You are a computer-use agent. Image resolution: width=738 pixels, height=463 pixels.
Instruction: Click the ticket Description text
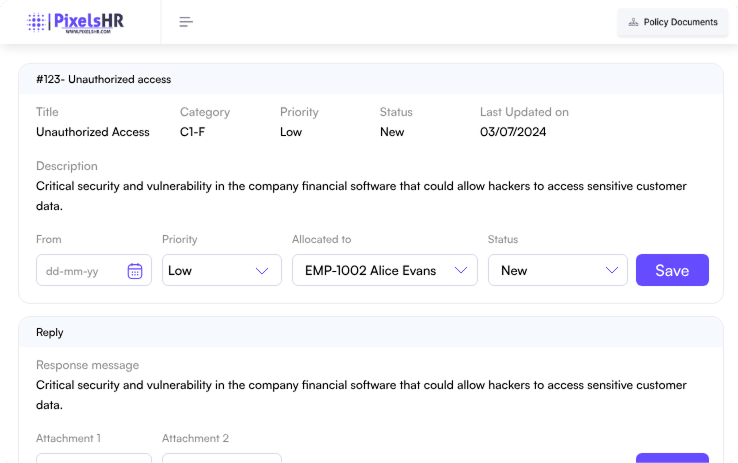(x=360, y=196)
